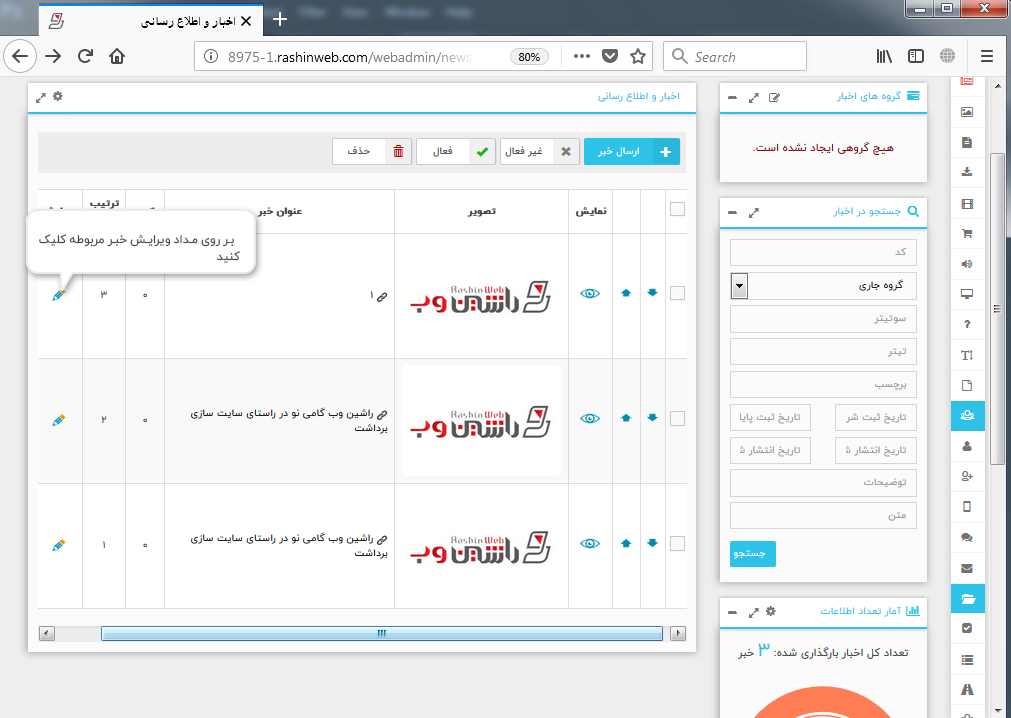
Task: Click the horizontal scrollbar left arrow
Action: [x=46, y=634]
